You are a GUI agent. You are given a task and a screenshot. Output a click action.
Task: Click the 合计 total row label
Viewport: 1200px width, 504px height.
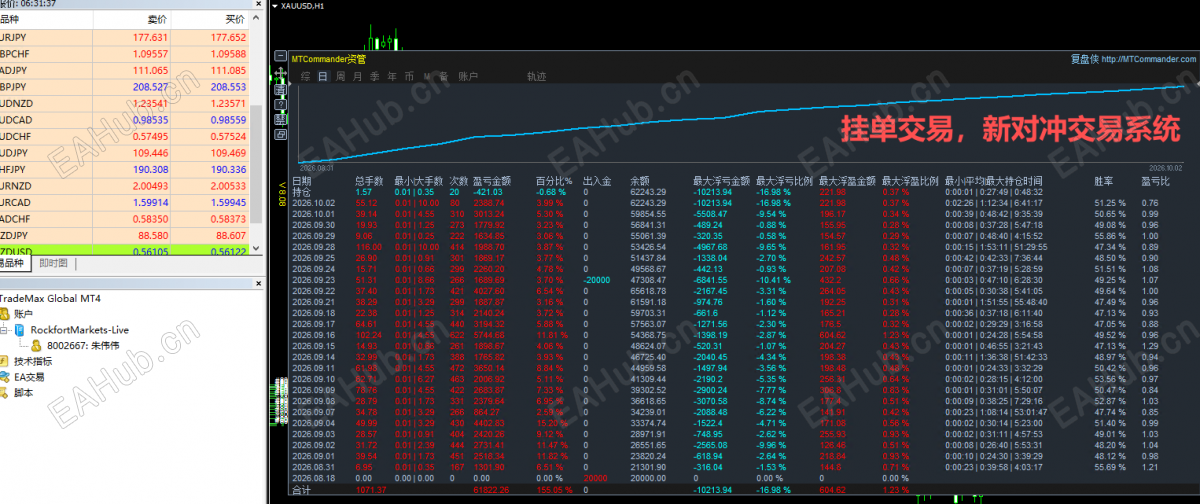tap(301, 491)
